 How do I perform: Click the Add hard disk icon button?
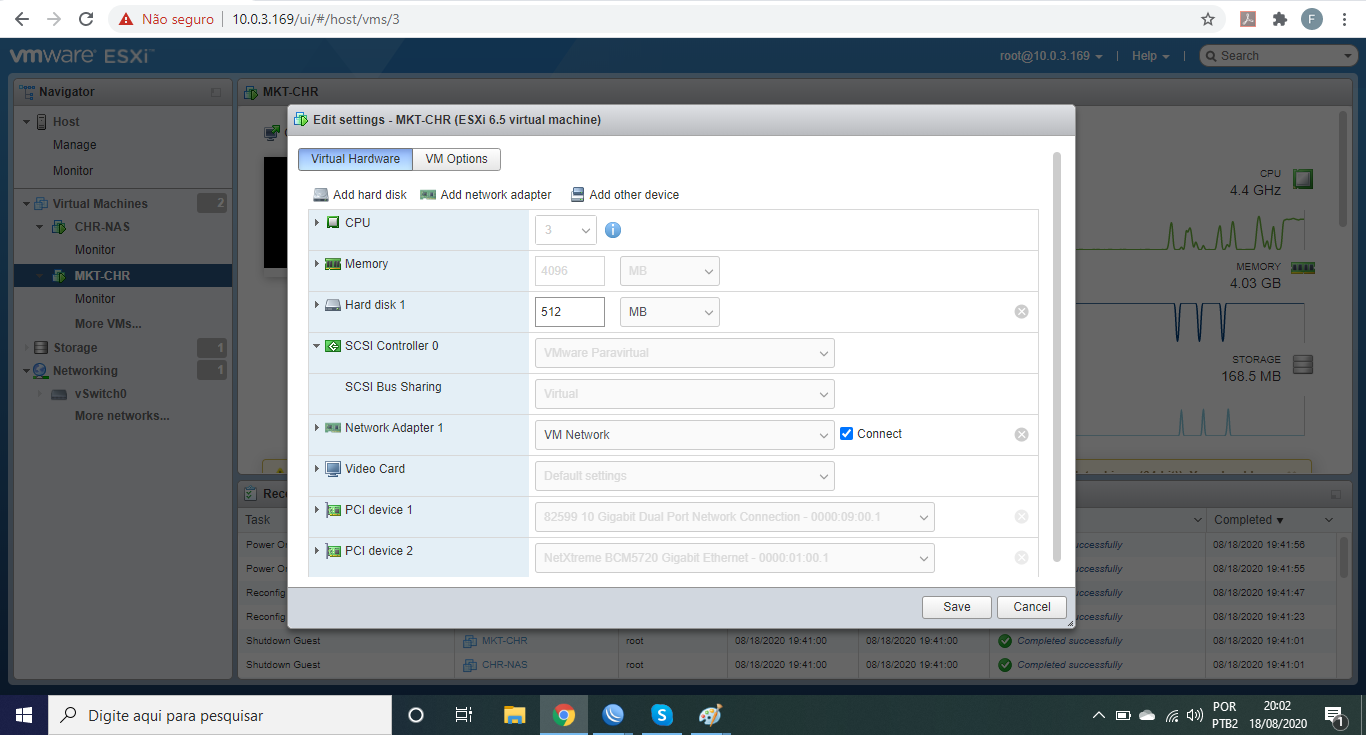360,195
